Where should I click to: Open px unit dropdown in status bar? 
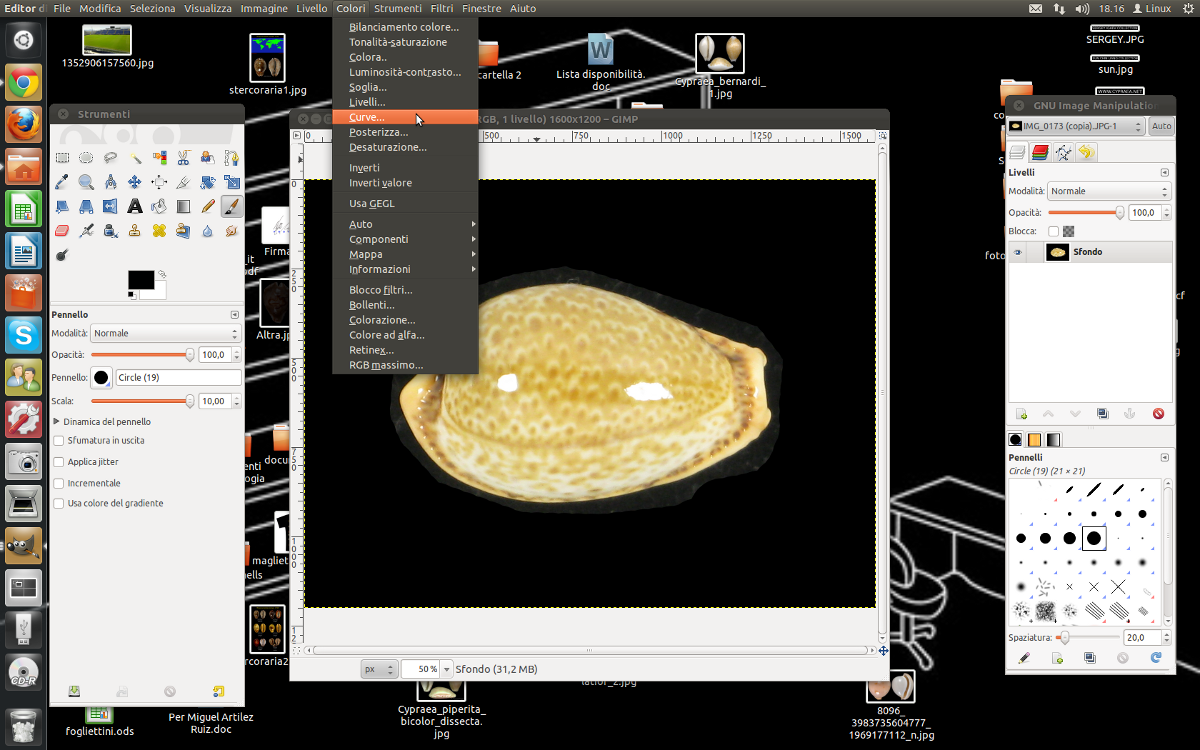coord(379,669)
